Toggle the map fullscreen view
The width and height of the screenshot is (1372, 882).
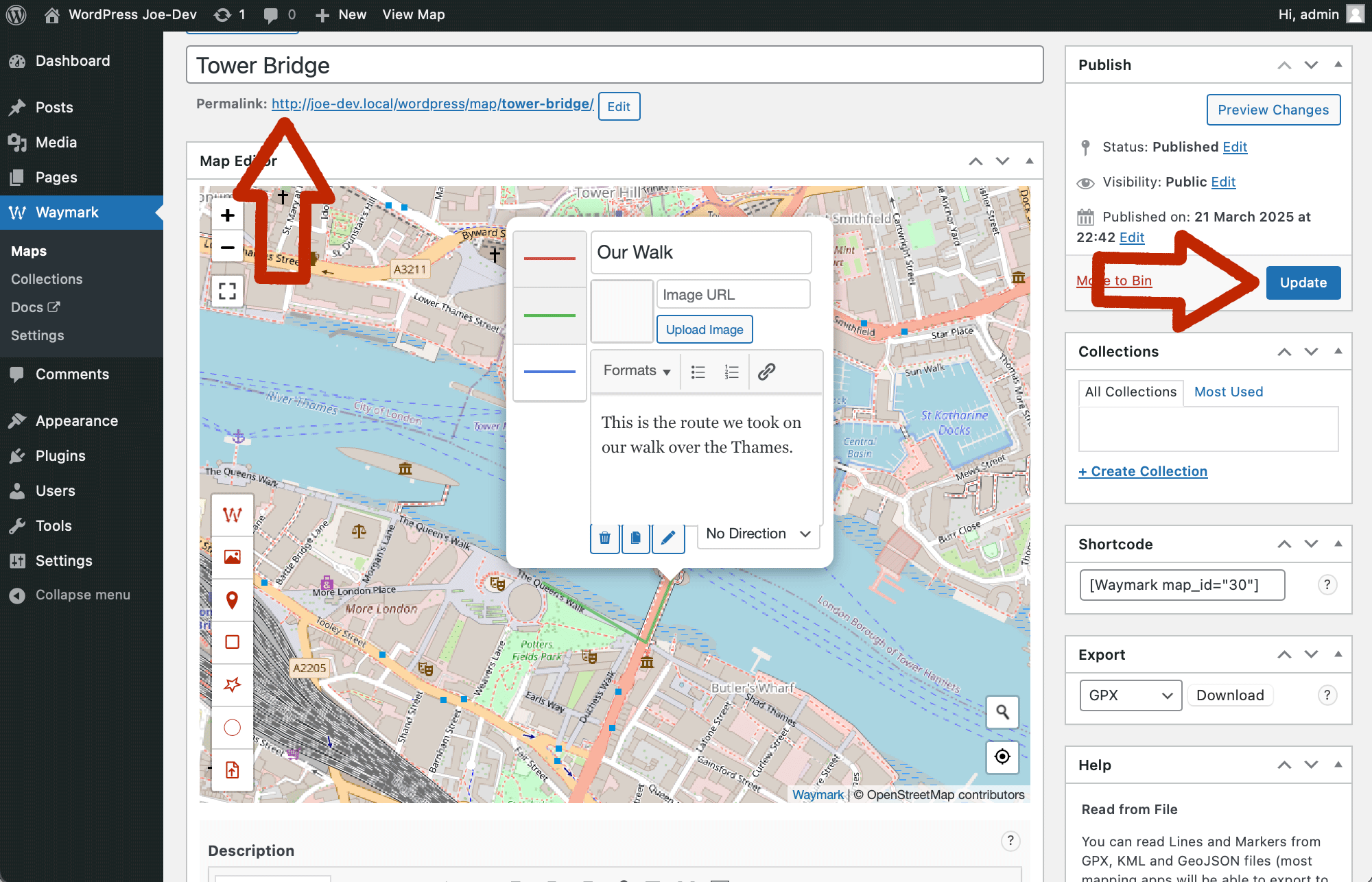[227, 291]
